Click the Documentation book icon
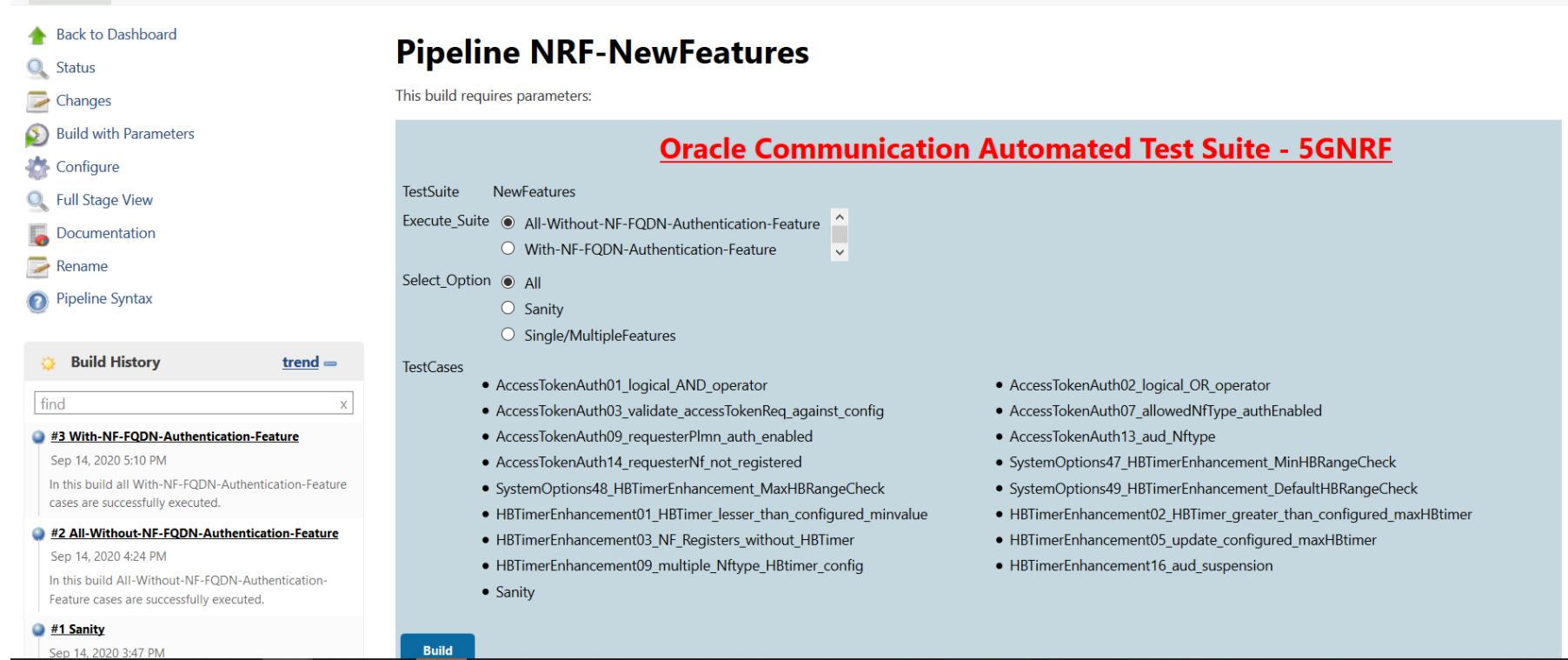Viewport: 1568px width, 660px height. [x=38, y=234]
